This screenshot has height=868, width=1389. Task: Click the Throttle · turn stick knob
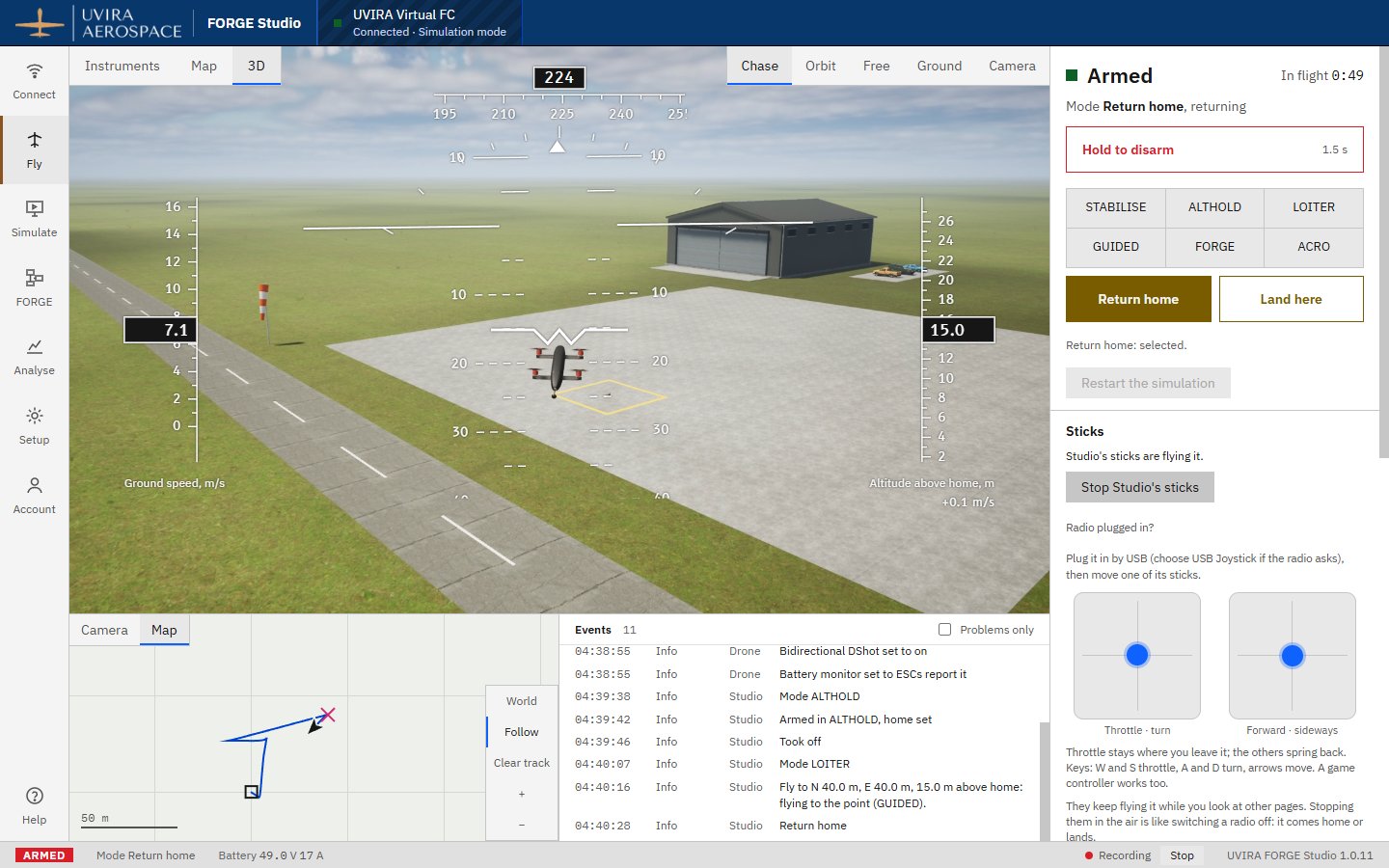click(x=1137, y=655)
